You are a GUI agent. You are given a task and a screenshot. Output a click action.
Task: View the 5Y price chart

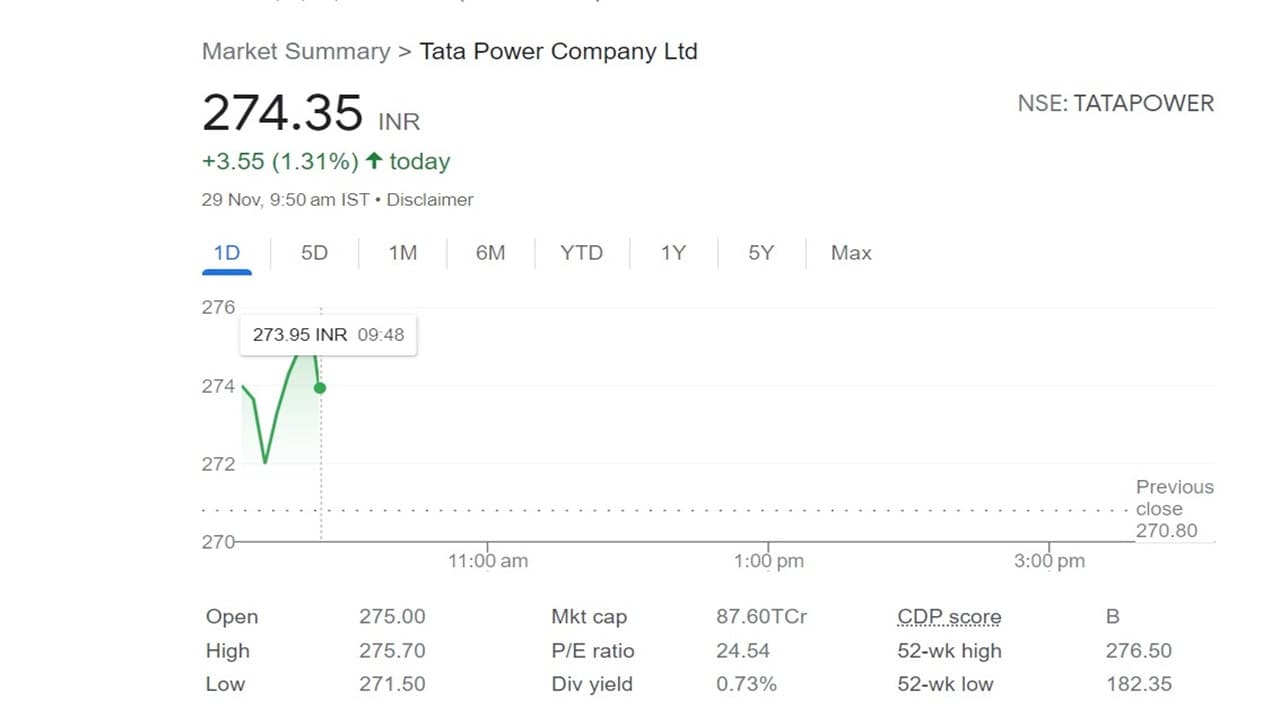click(x=761, y=253)
